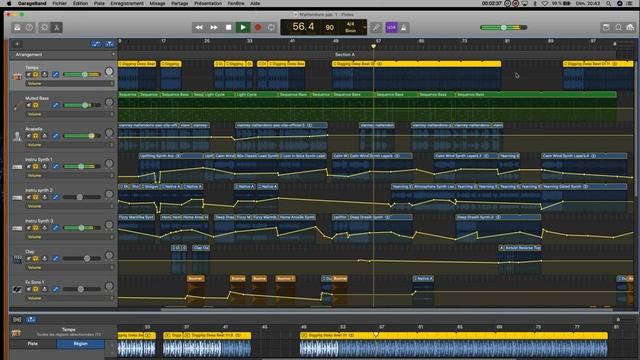The image size is (640, 360).
Task: Open Instru synth 2 Volume automation dropdown
Action: point(70,206)
